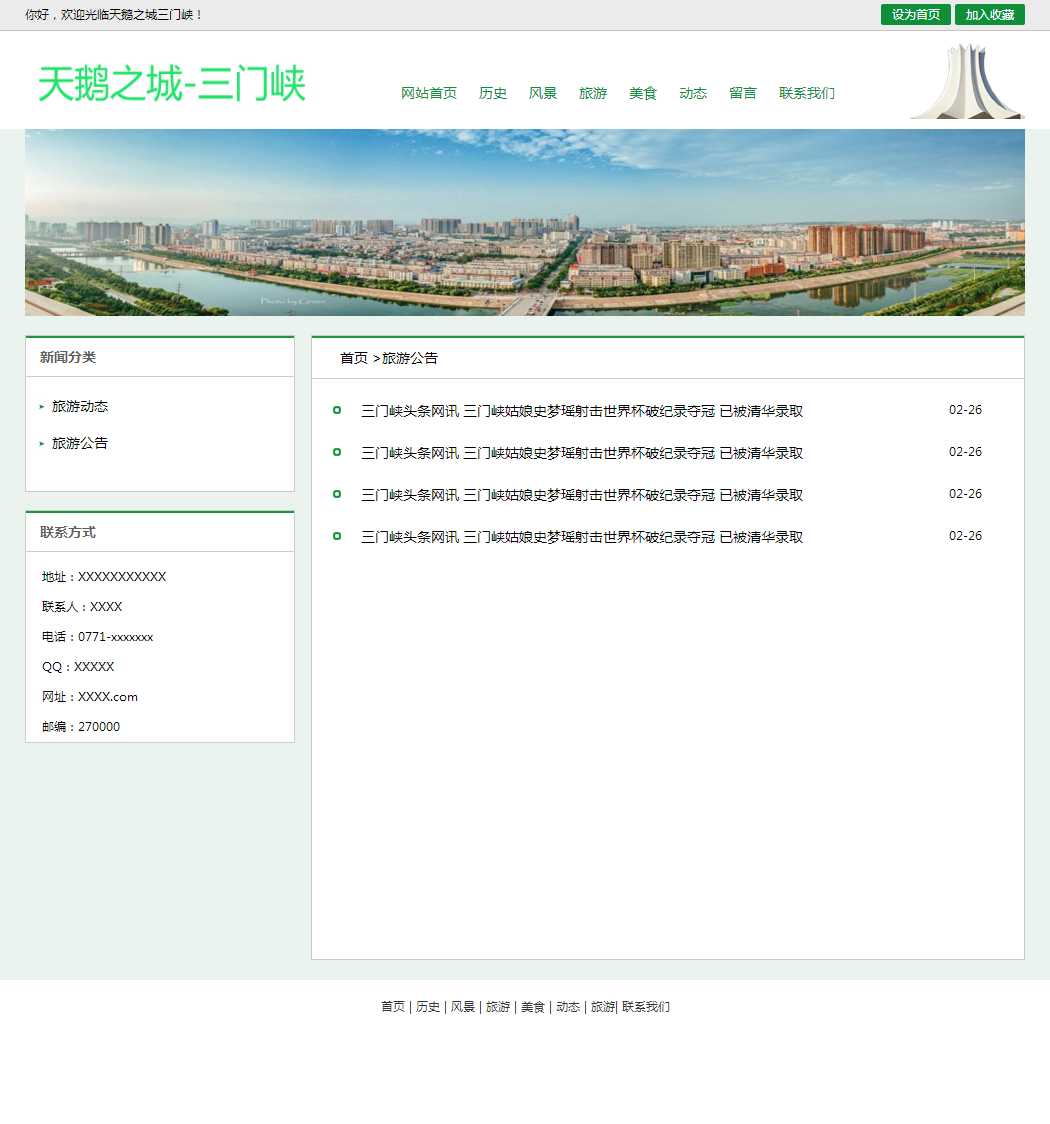1050x1124 pixels.
Task: Click the white building emblem in the header
Action: coord(966,82)
